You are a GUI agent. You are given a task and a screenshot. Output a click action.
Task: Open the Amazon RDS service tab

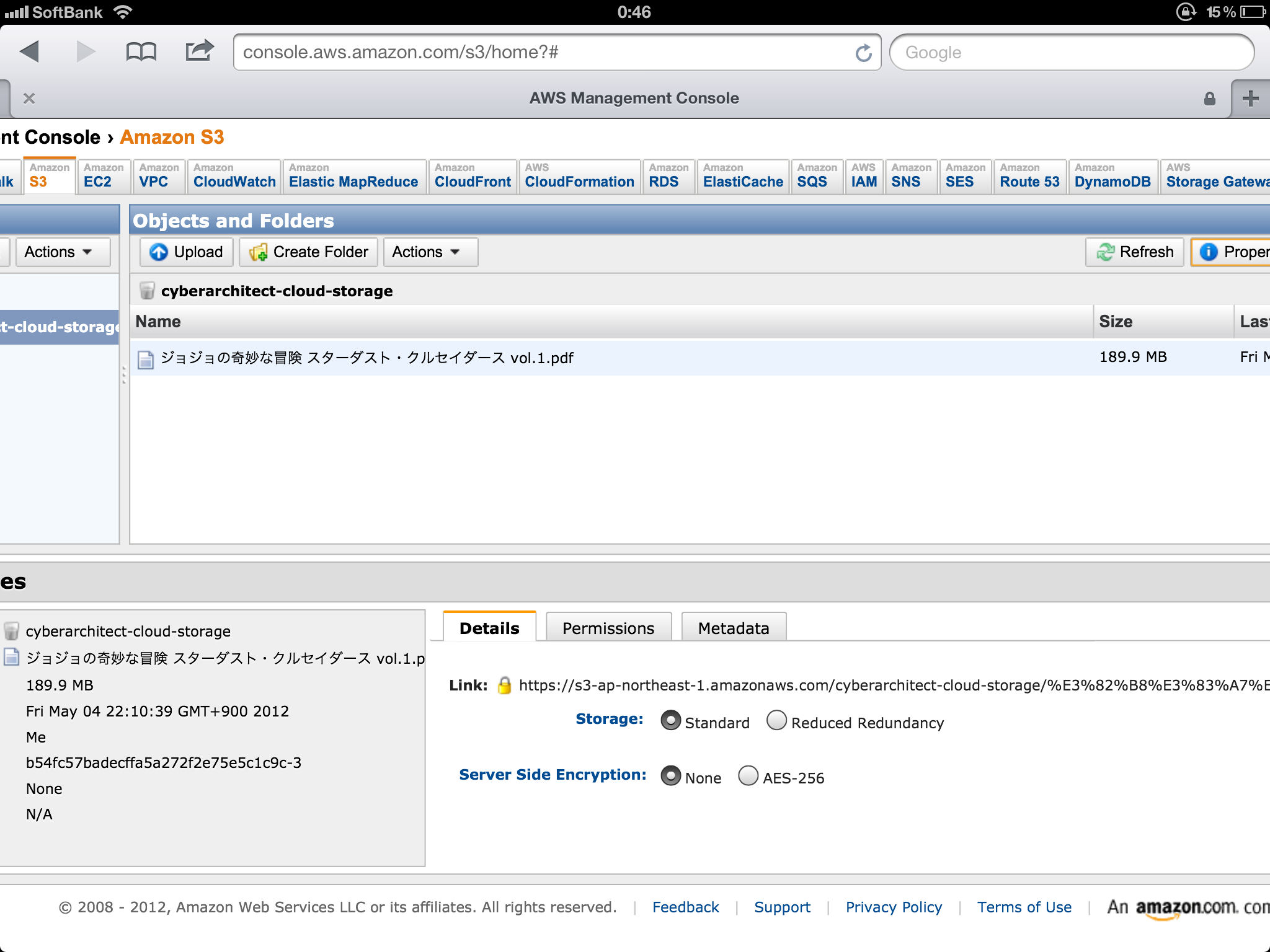[x=668, y=176]
